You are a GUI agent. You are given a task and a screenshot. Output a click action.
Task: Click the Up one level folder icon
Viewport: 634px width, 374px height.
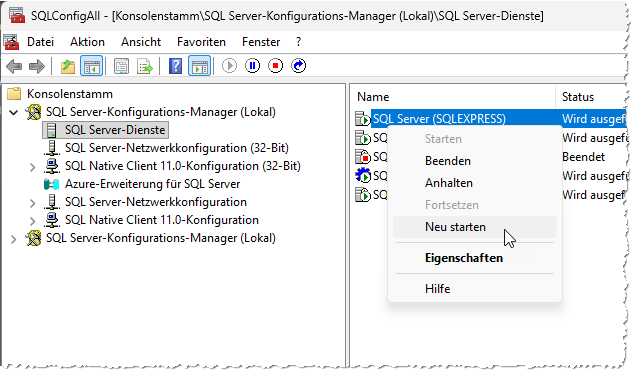(68, 66)
